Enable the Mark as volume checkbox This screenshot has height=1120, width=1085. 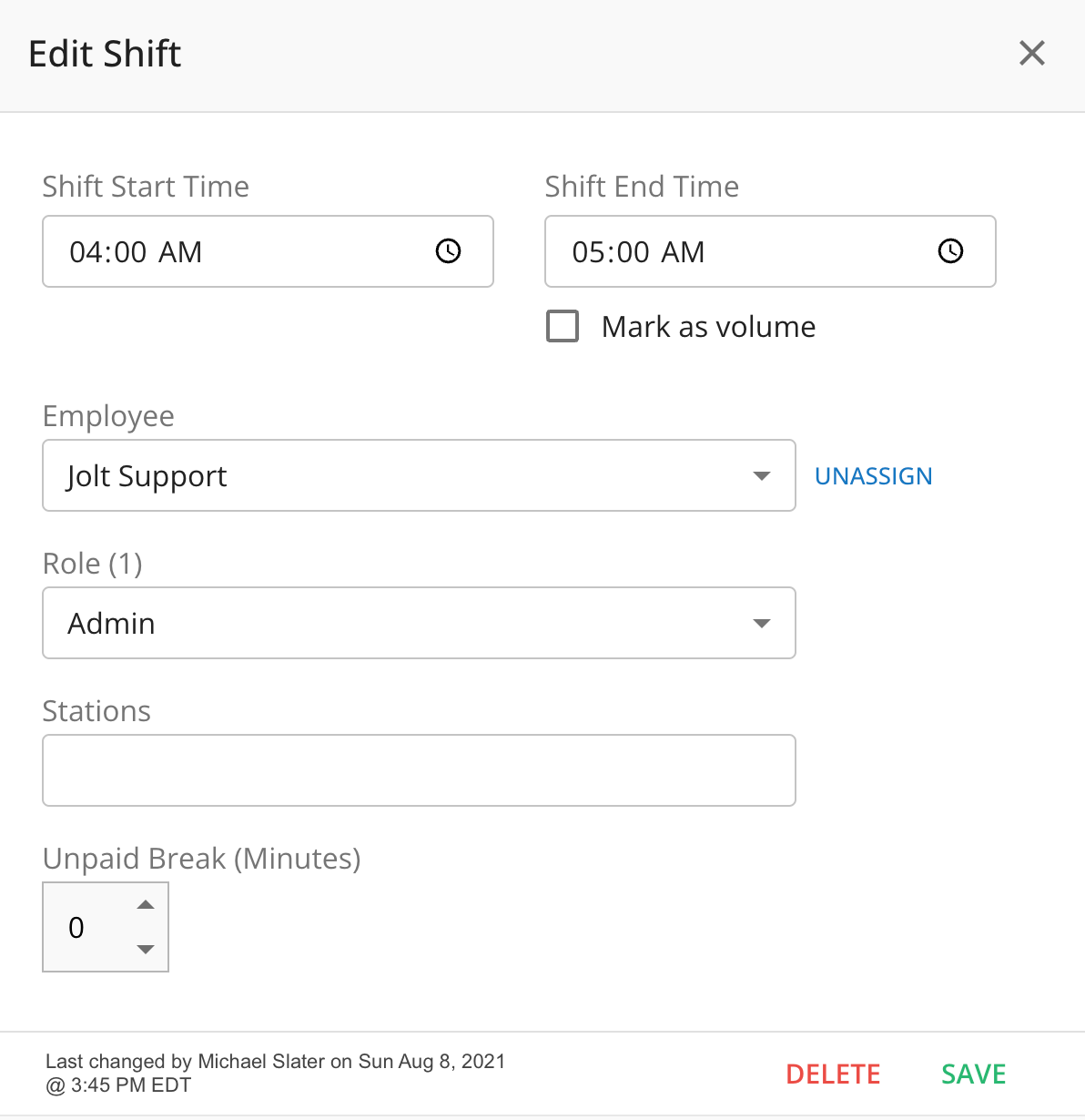[563, 326]
